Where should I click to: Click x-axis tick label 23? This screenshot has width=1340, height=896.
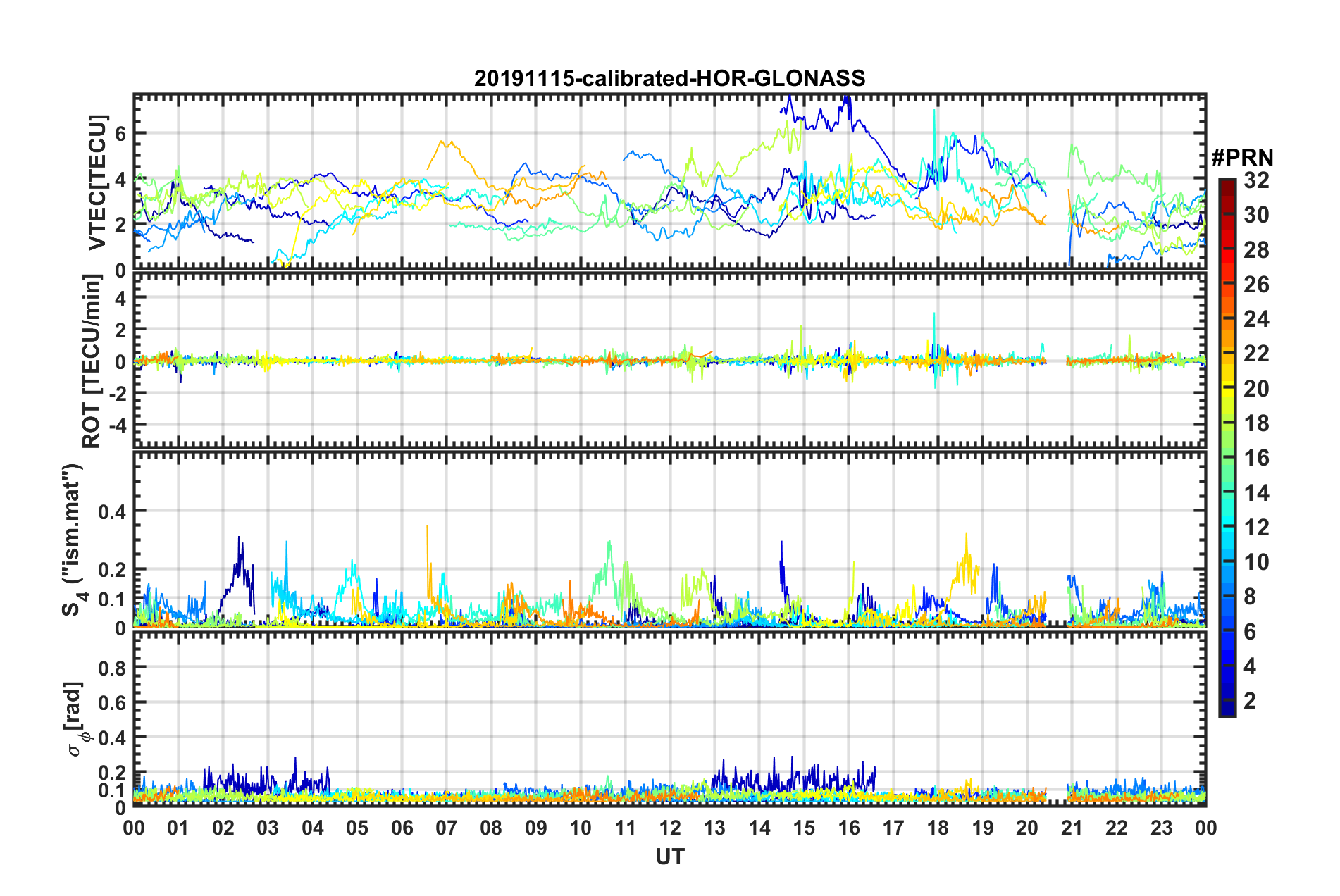click(x=1161, y=828)
